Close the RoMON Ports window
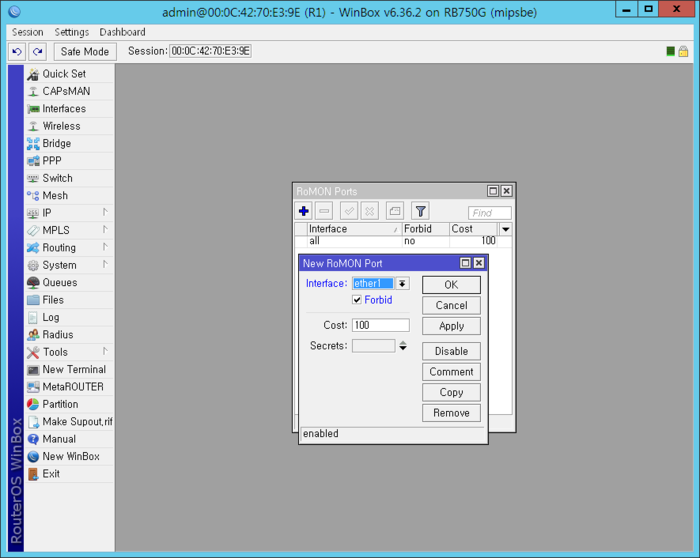This screenshot has width=700, height=558. click(x=506, y=191)
